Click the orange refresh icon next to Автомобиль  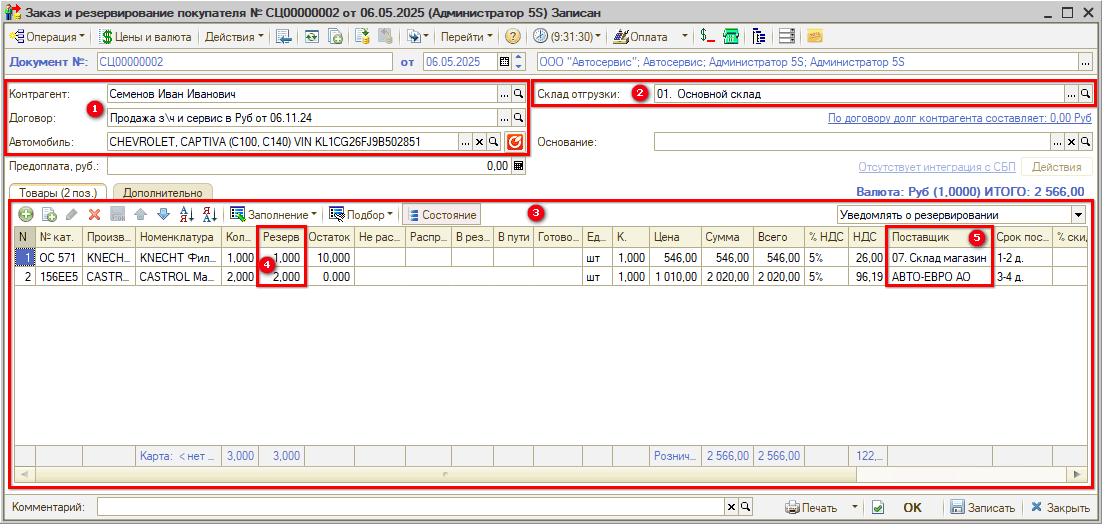click(x=515, y=142)
